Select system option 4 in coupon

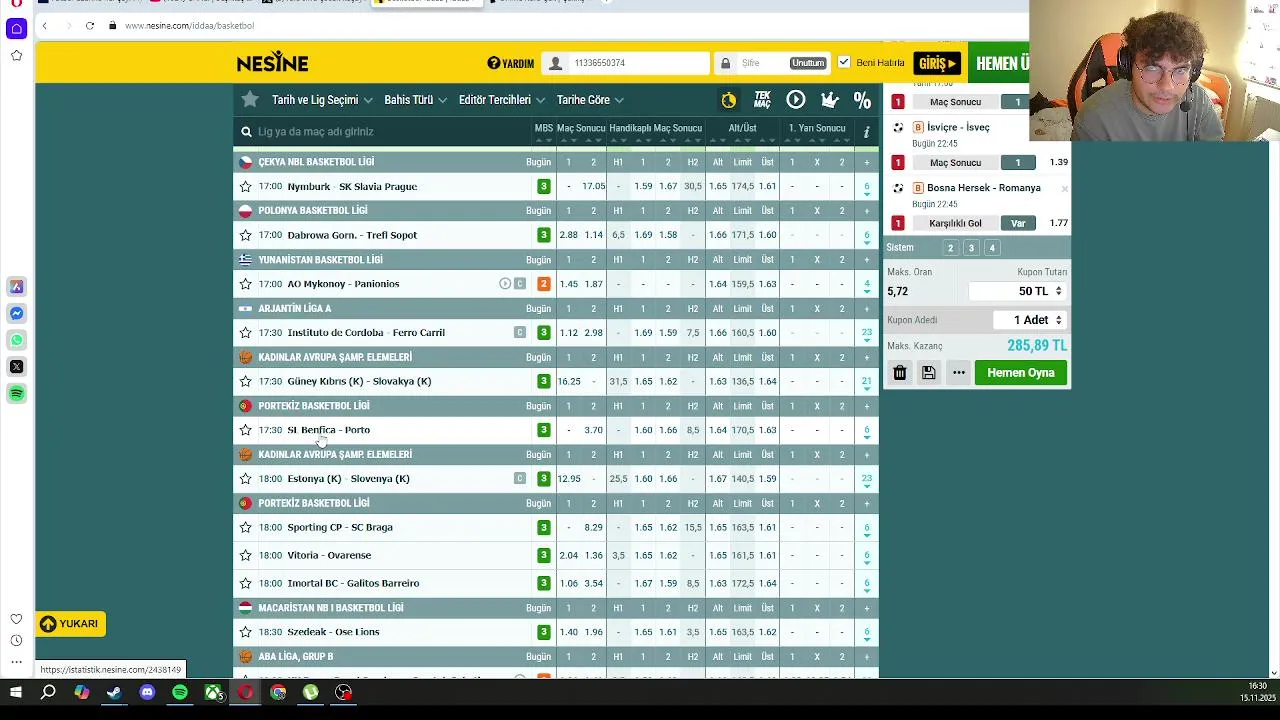(992, 248)
